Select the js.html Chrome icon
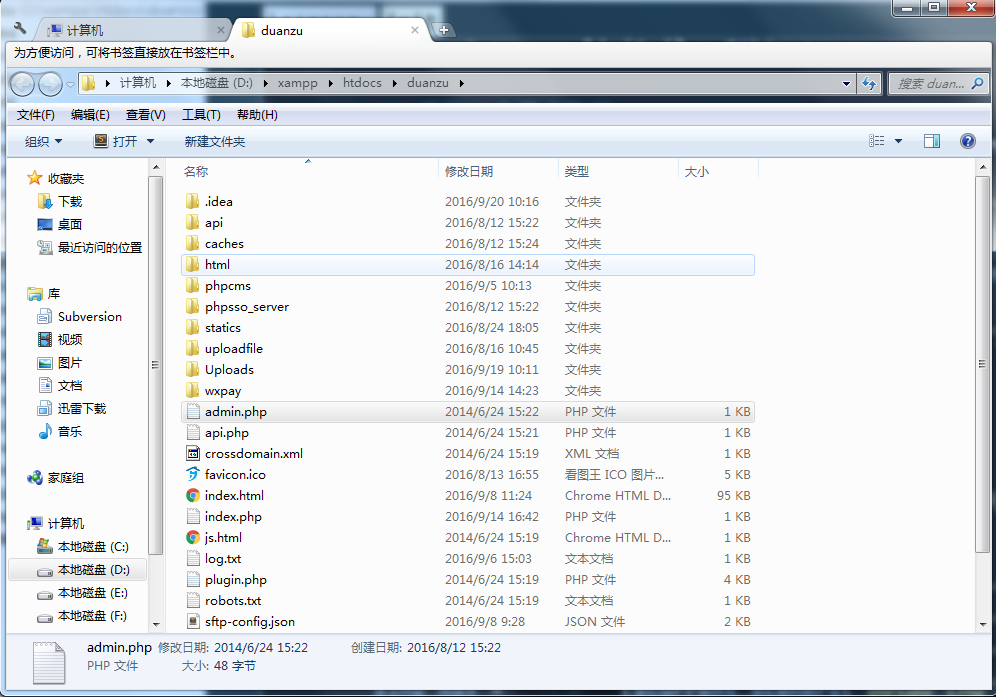 192,538
